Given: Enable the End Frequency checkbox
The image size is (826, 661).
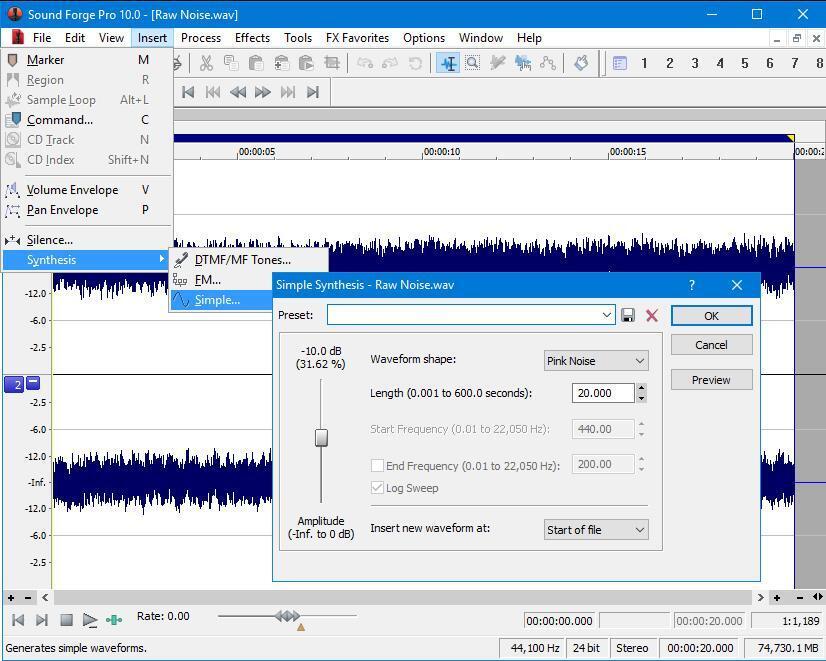Looking at the screenshot, I should coord(378,465).
